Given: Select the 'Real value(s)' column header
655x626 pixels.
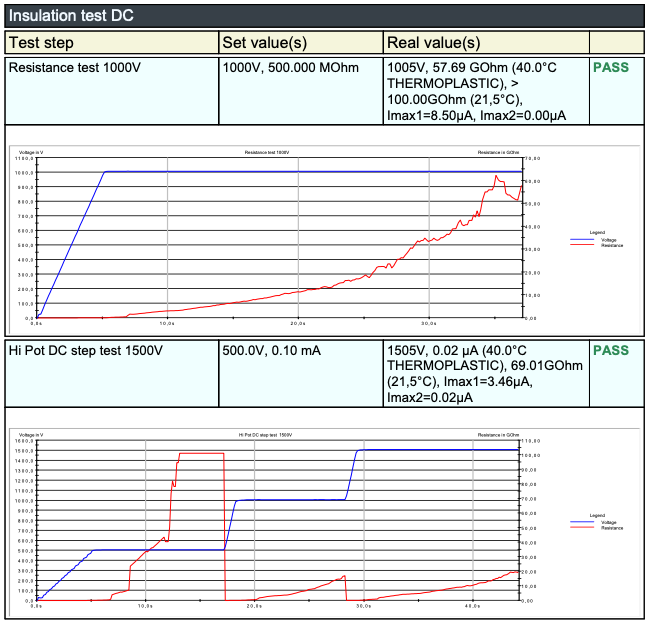Looking at the screenshot, I should pyautogui.click(x=433, y=43).
